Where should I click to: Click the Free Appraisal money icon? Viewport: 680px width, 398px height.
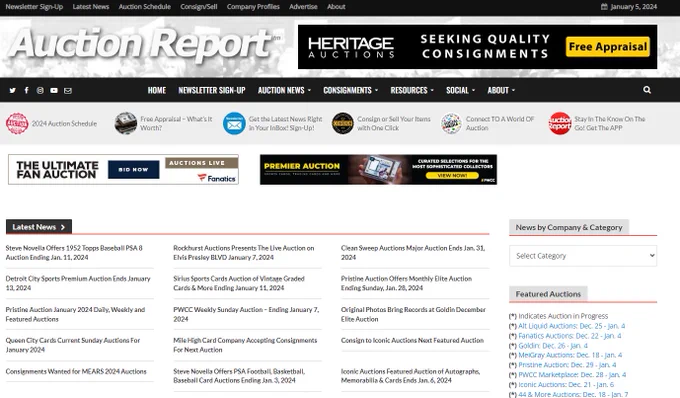(x=126, y=124)
